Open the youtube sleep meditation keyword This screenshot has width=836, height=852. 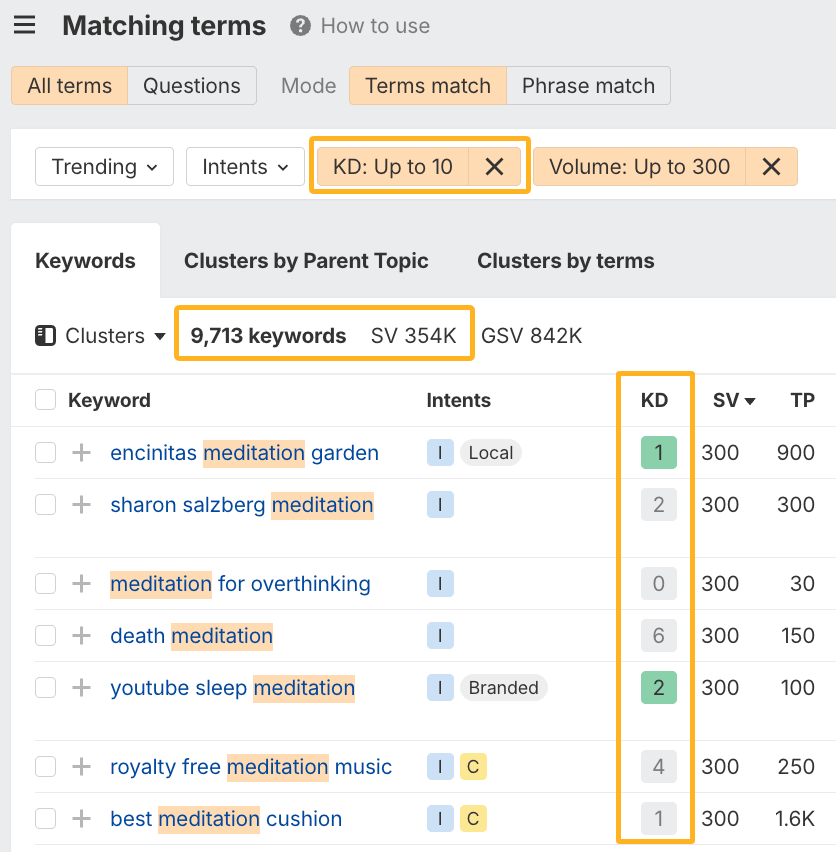pyautogui.click(x=232, y=688)
